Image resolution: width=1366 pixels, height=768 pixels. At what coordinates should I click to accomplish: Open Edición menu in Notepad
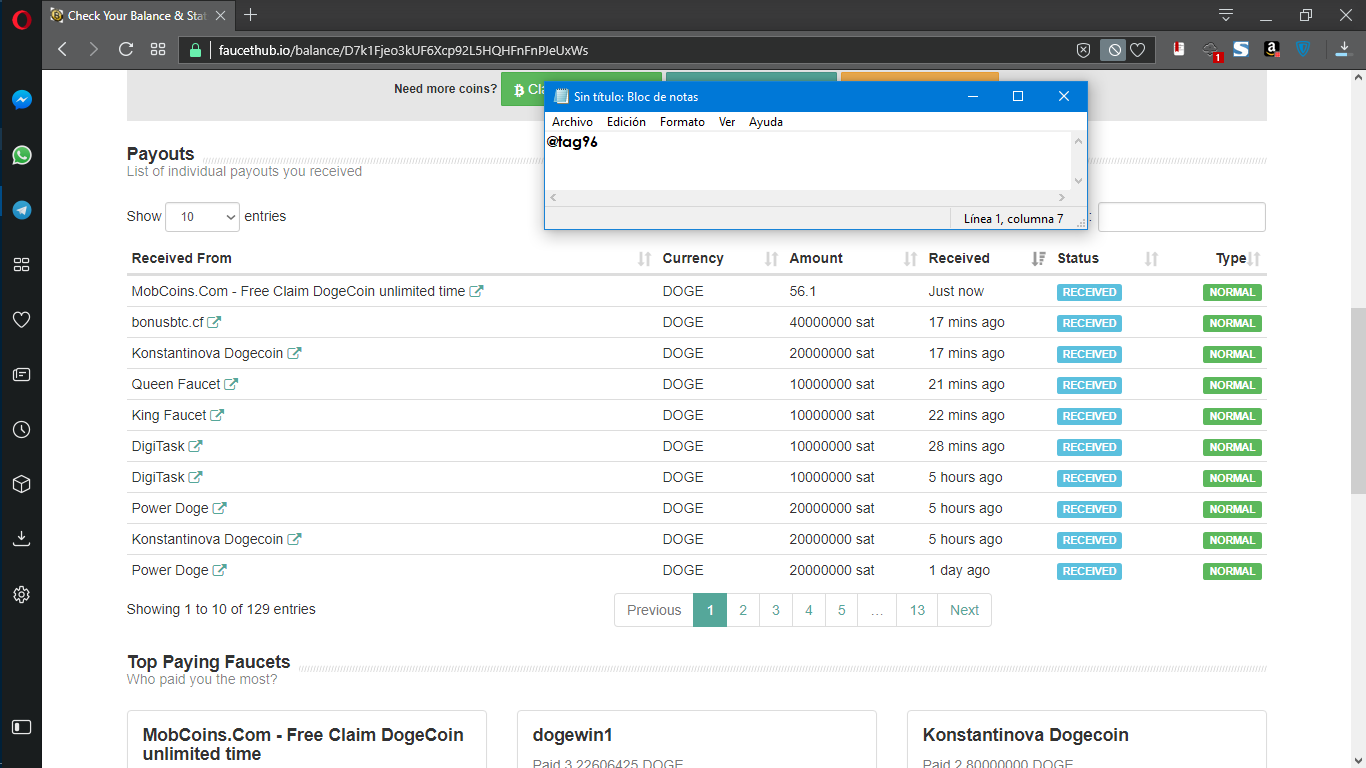point(626,122)
